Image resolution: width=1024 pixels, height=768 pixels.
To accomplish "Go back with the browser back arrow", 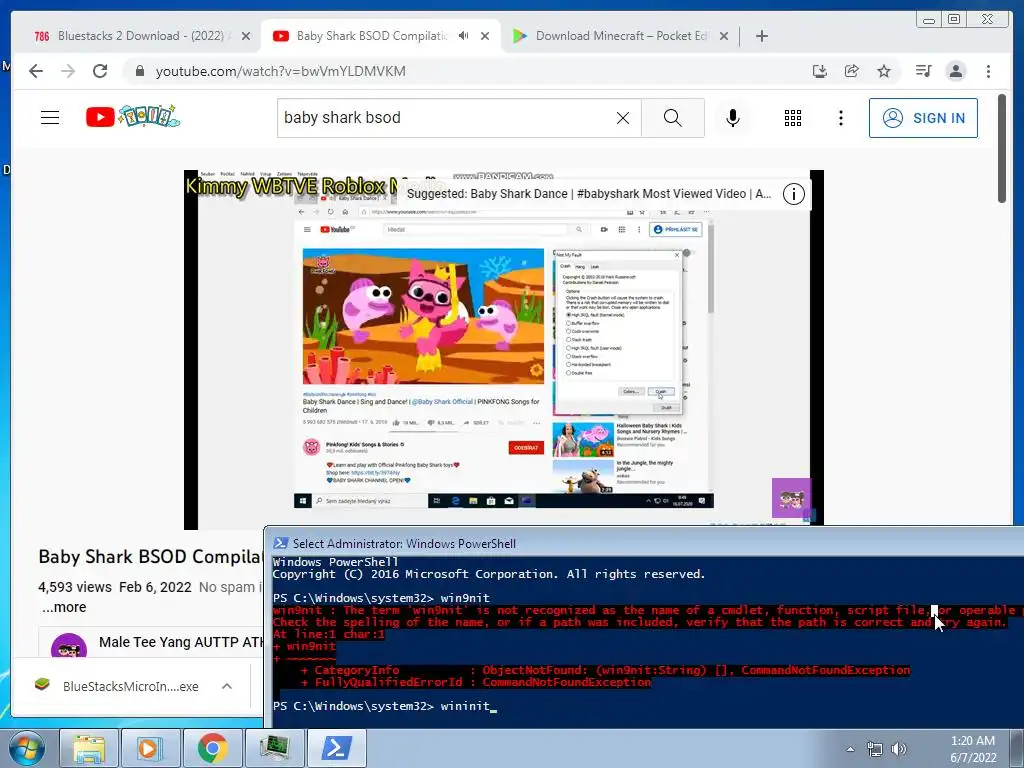I will coord(36,71).
